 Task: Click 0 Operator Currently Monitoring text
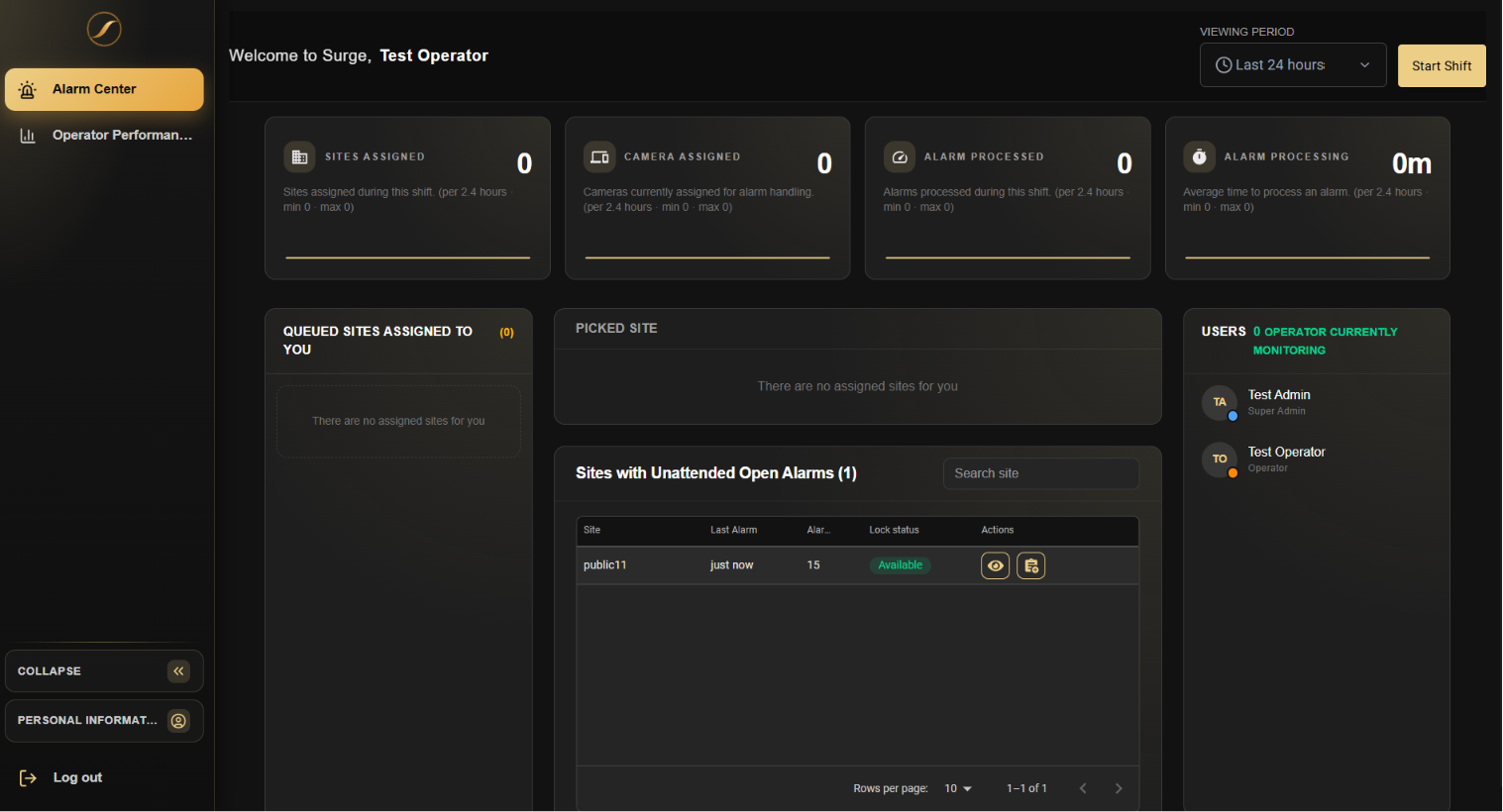(x=1325, y=341)
